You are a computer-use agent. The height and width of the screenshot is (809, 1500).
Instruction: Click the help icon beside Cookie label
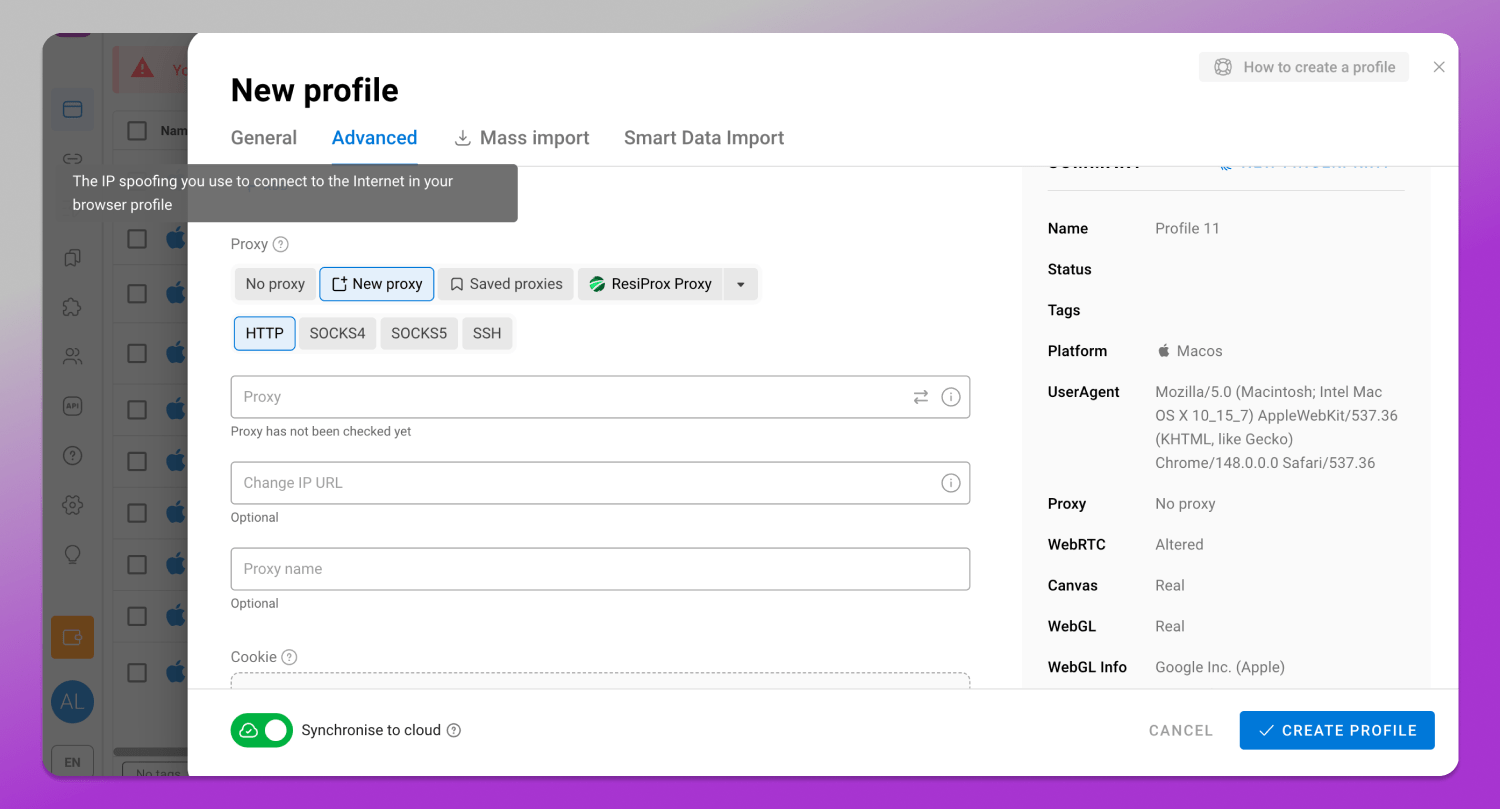point(289,657)
